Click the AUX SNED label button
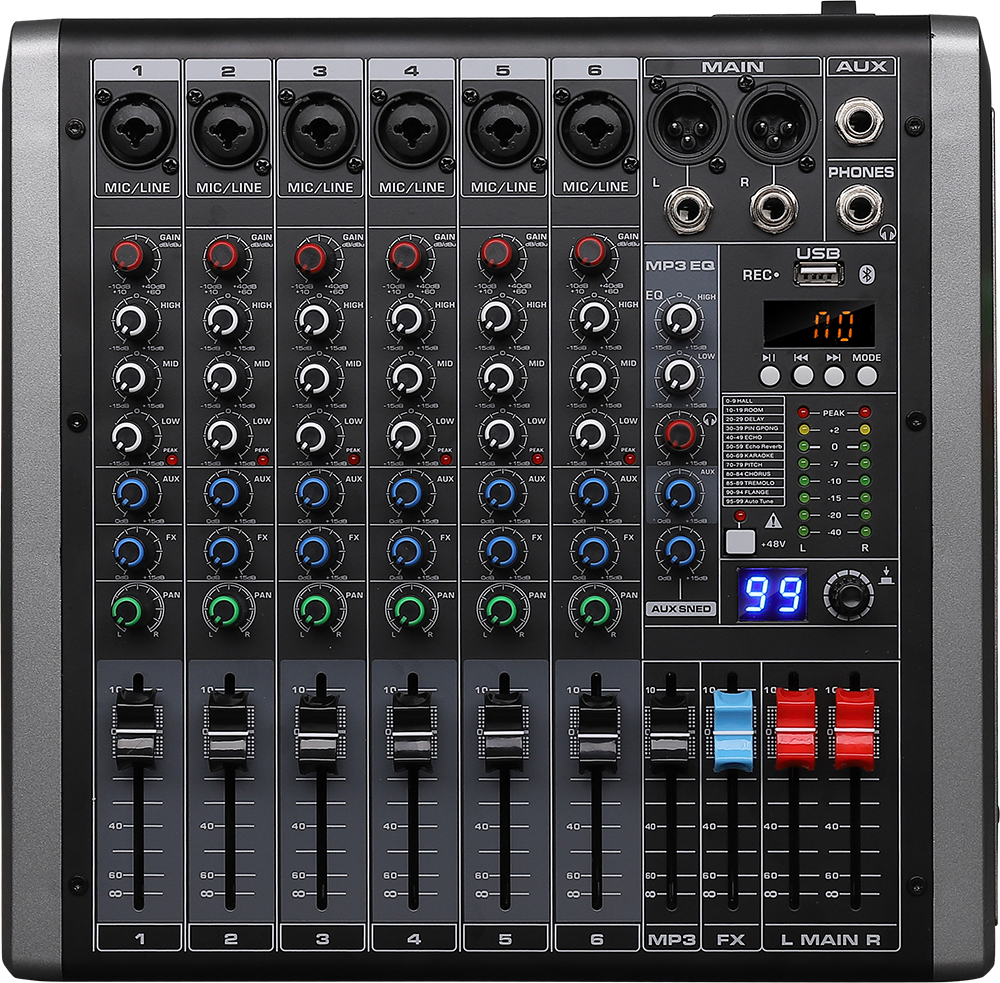Screen dimensions: 1000x983 click(680, 608)
